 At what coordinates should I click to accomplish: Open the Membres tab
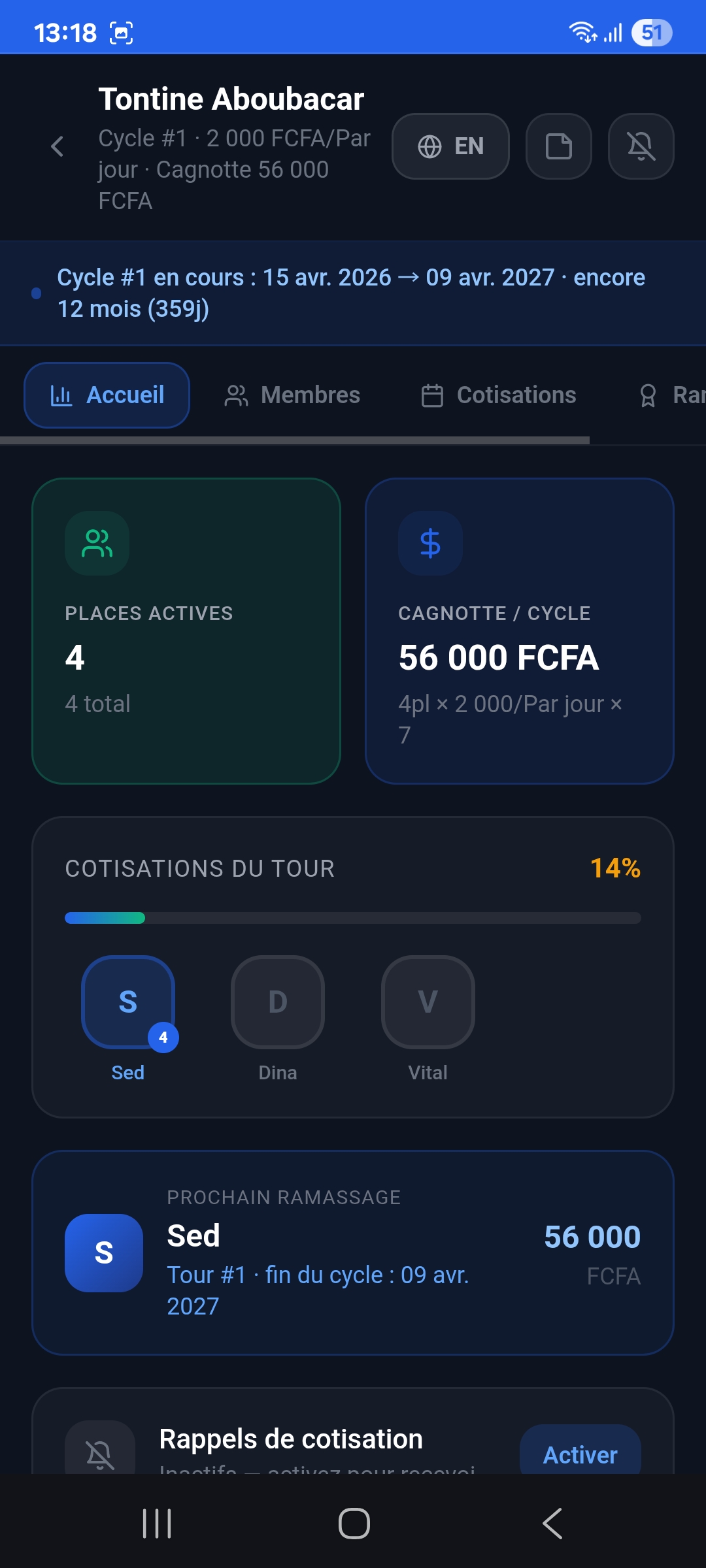pyautogui.click(x=292, y=395)
